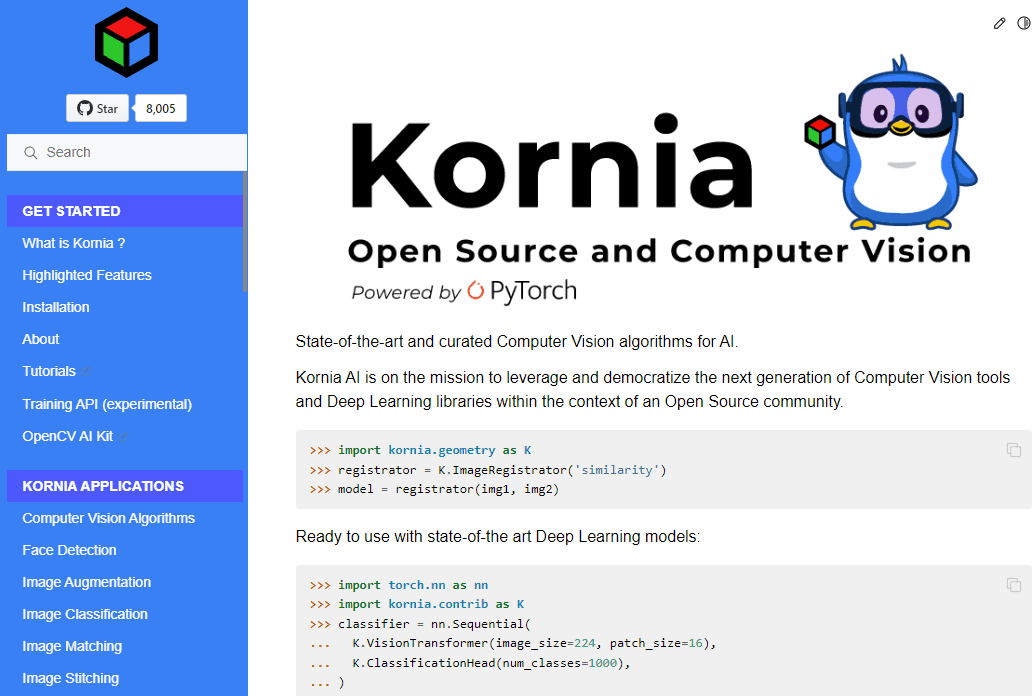The image size is (1033, 696).
Task: Expand the KORNIA APPLICATIONS section
Action: click(x=102, y=485)
